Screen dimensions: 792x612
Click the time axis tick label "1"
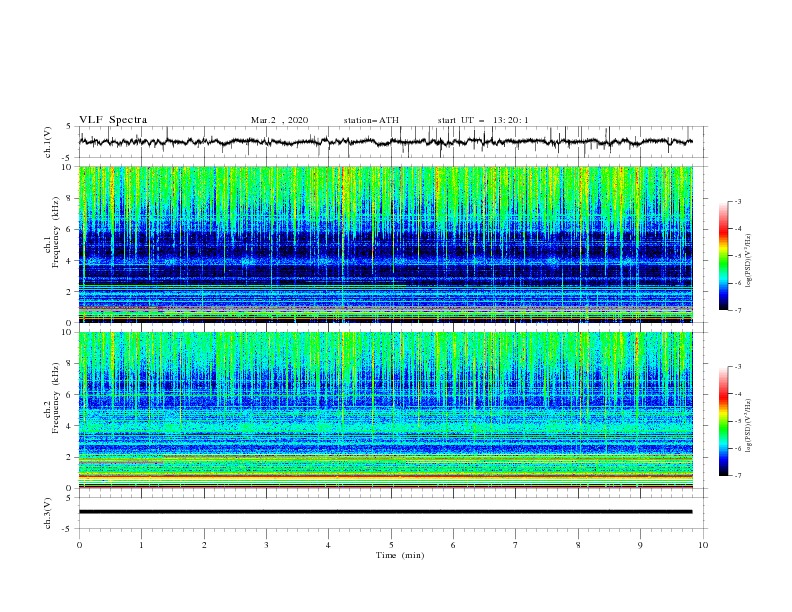(141, 545)
